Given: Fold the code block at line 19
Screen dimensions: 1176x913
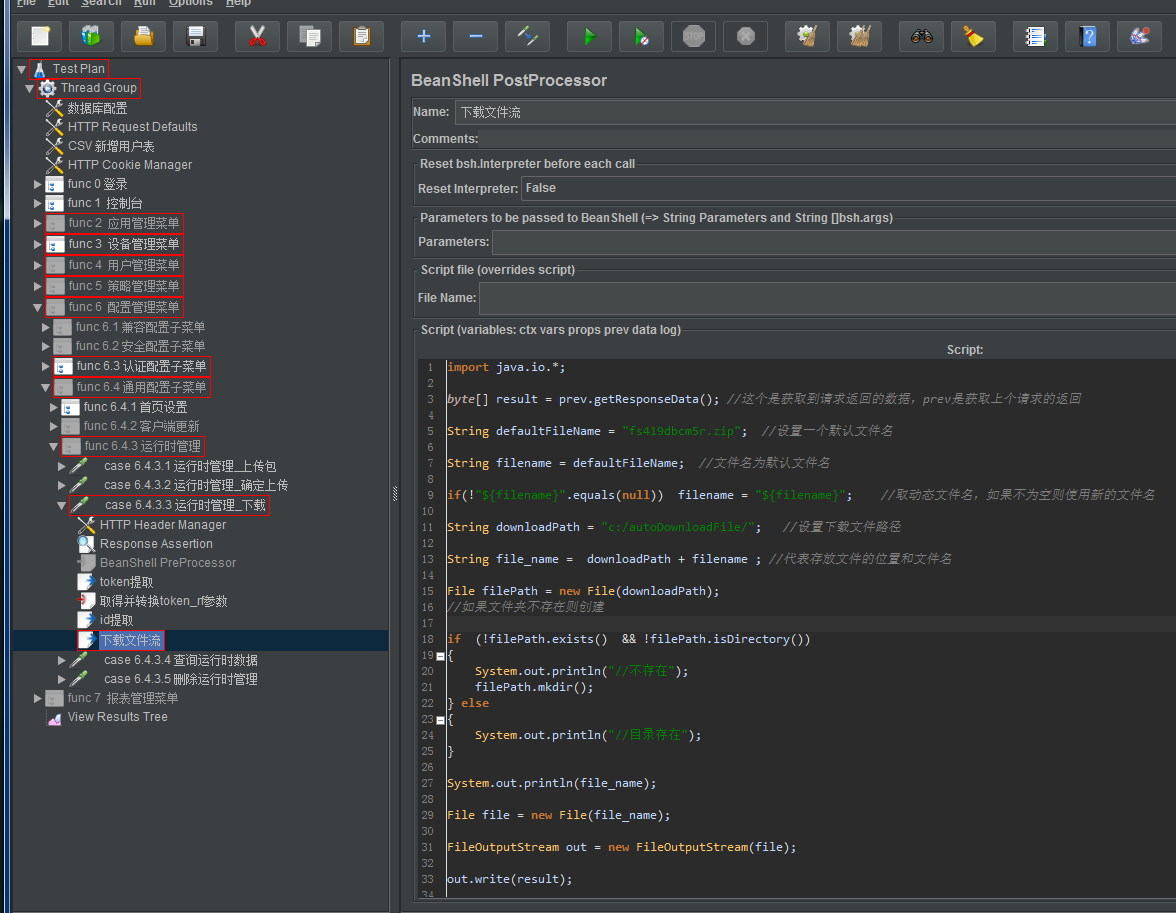Looking at the screenshot, I should click(440, 655).
